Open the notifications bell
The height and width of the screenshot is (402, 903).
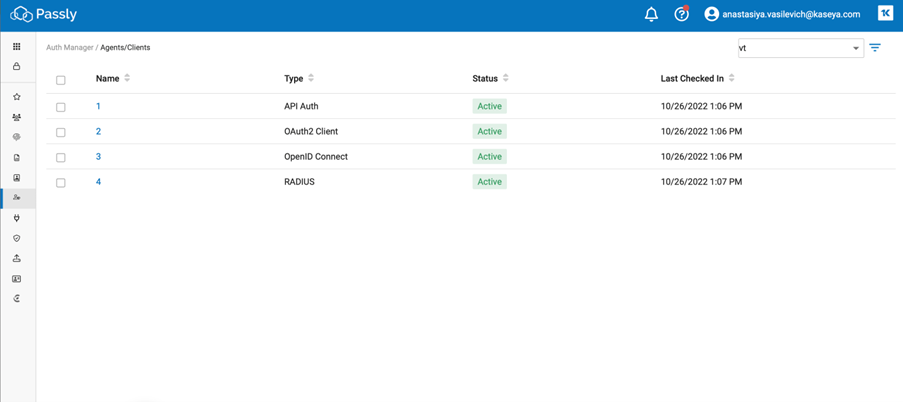(651, 14)
